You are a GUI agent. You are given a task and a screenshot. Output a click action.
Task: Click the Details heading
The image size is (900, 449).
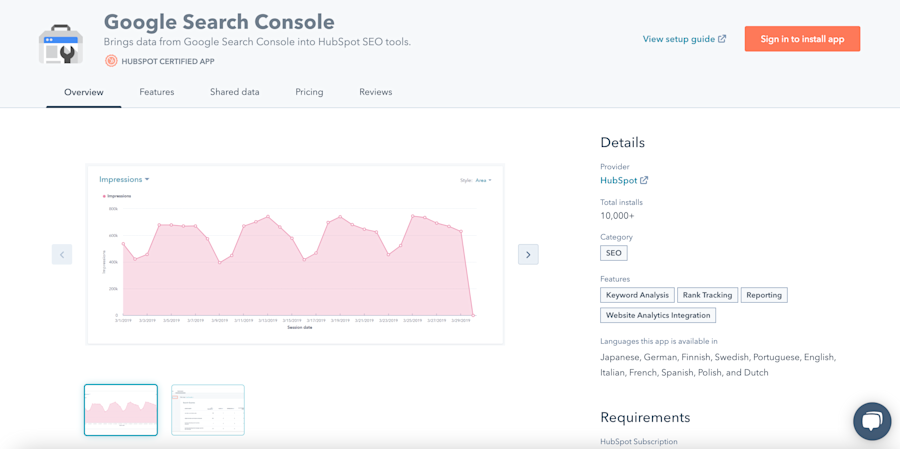622,142
